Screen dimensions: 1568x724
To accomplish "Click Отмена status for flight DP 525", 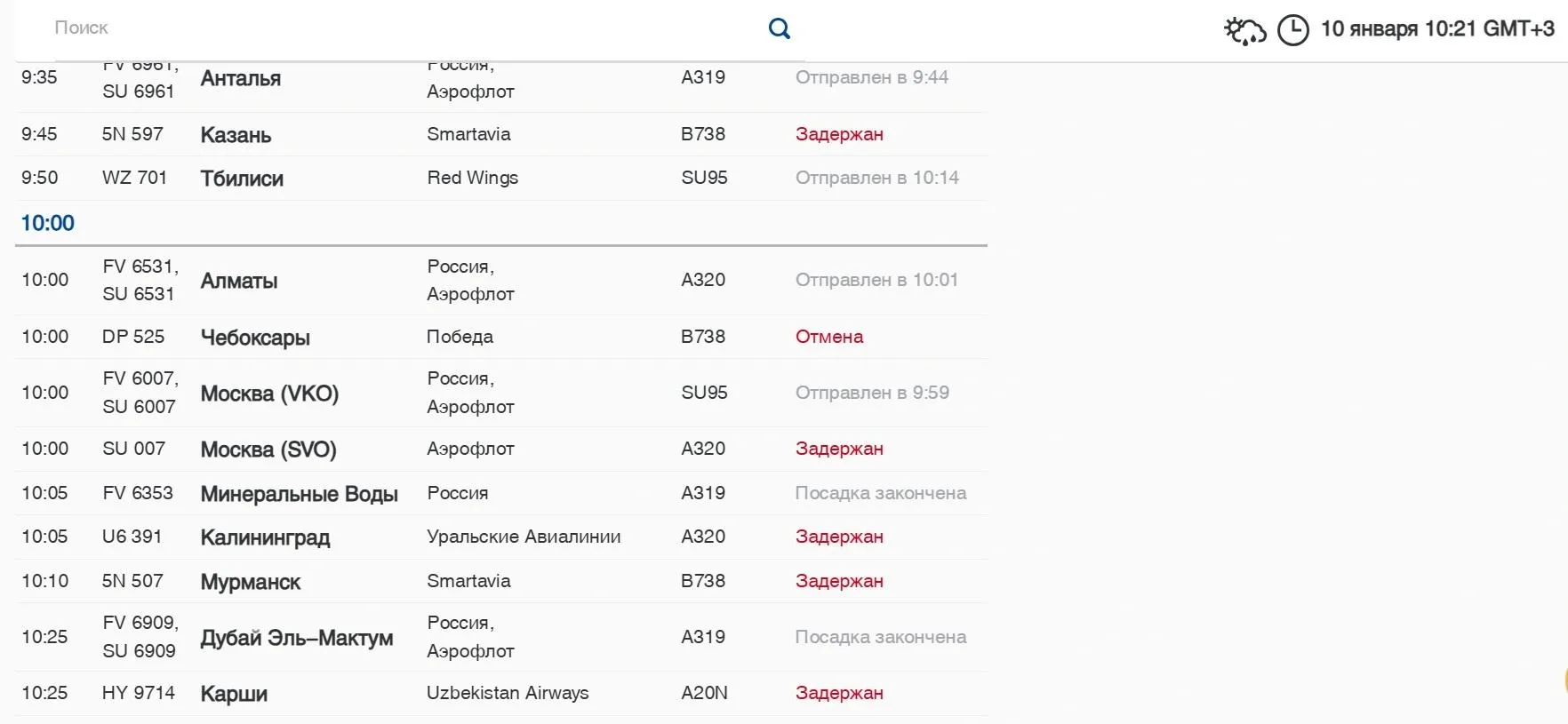I will point(829,337).
